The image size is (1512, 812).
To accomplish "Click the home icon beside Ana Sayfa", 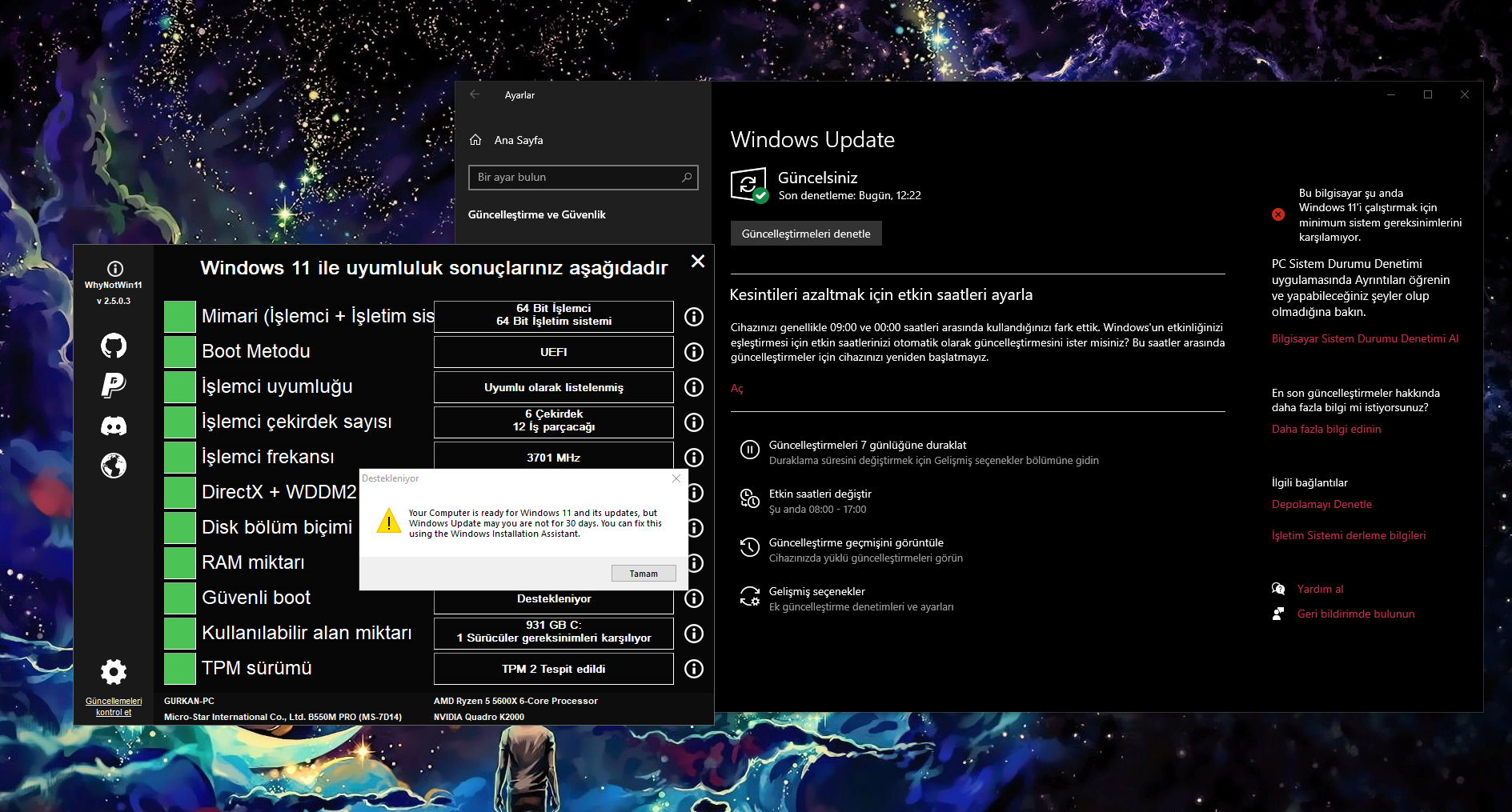I will click(475, 140).
